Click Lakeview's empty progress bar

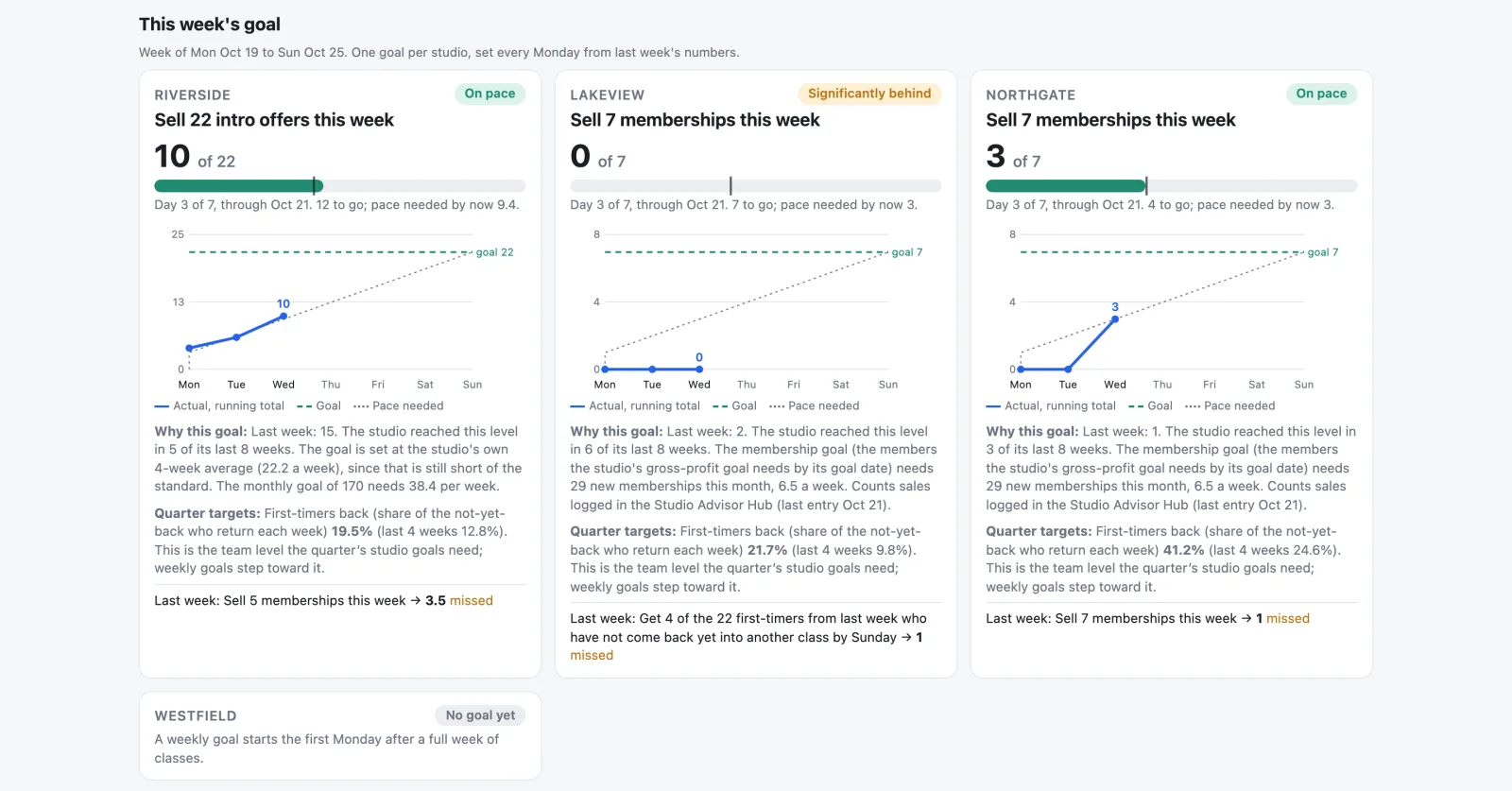(756, 186)
